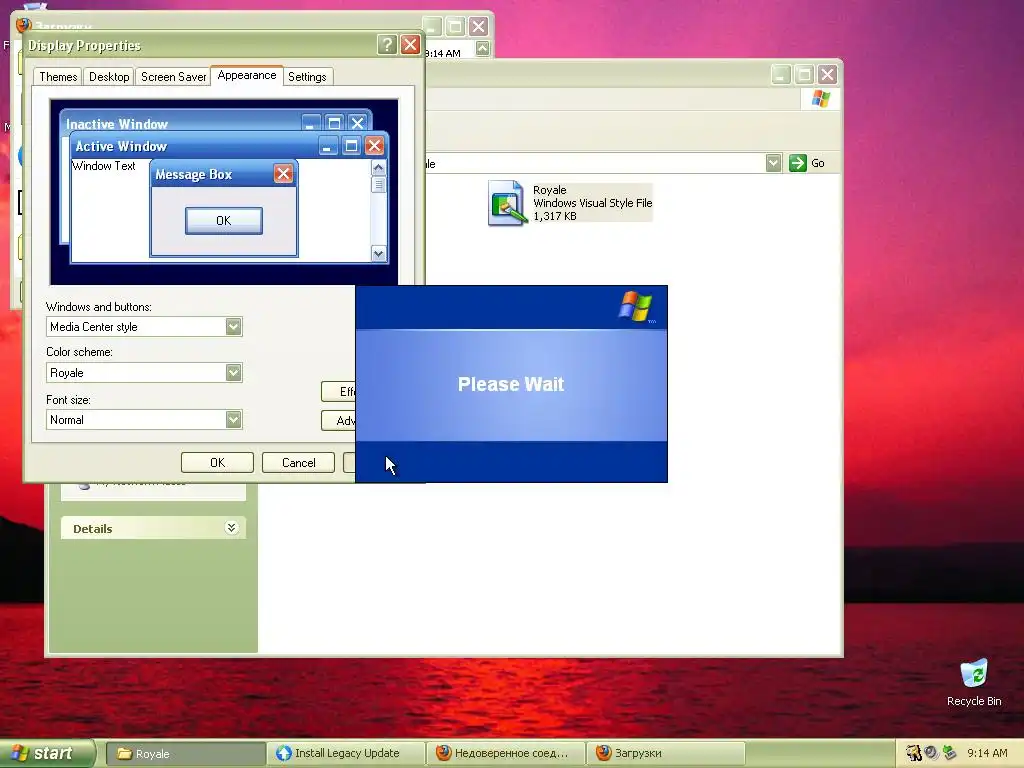This screenshot has width=1024, height=768.
Task: Click the first system tray icon
Action: click(x=913, y=753)
